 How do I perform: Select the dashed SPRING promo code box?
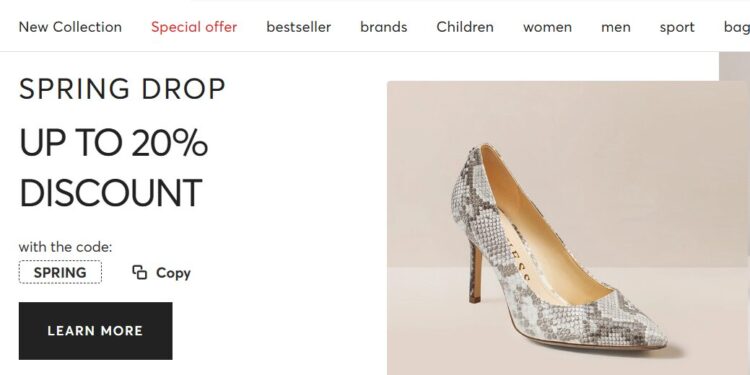click(60, 272)
